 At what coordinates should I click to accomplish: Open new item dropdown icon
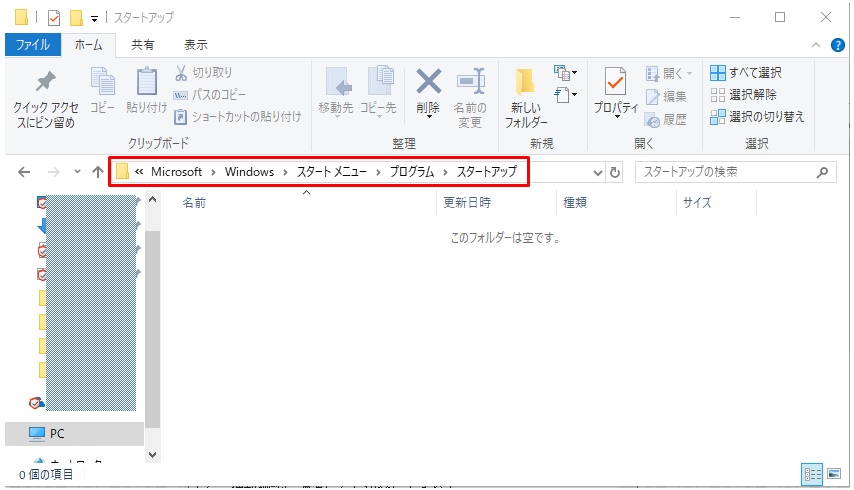(x=565, y=72)
